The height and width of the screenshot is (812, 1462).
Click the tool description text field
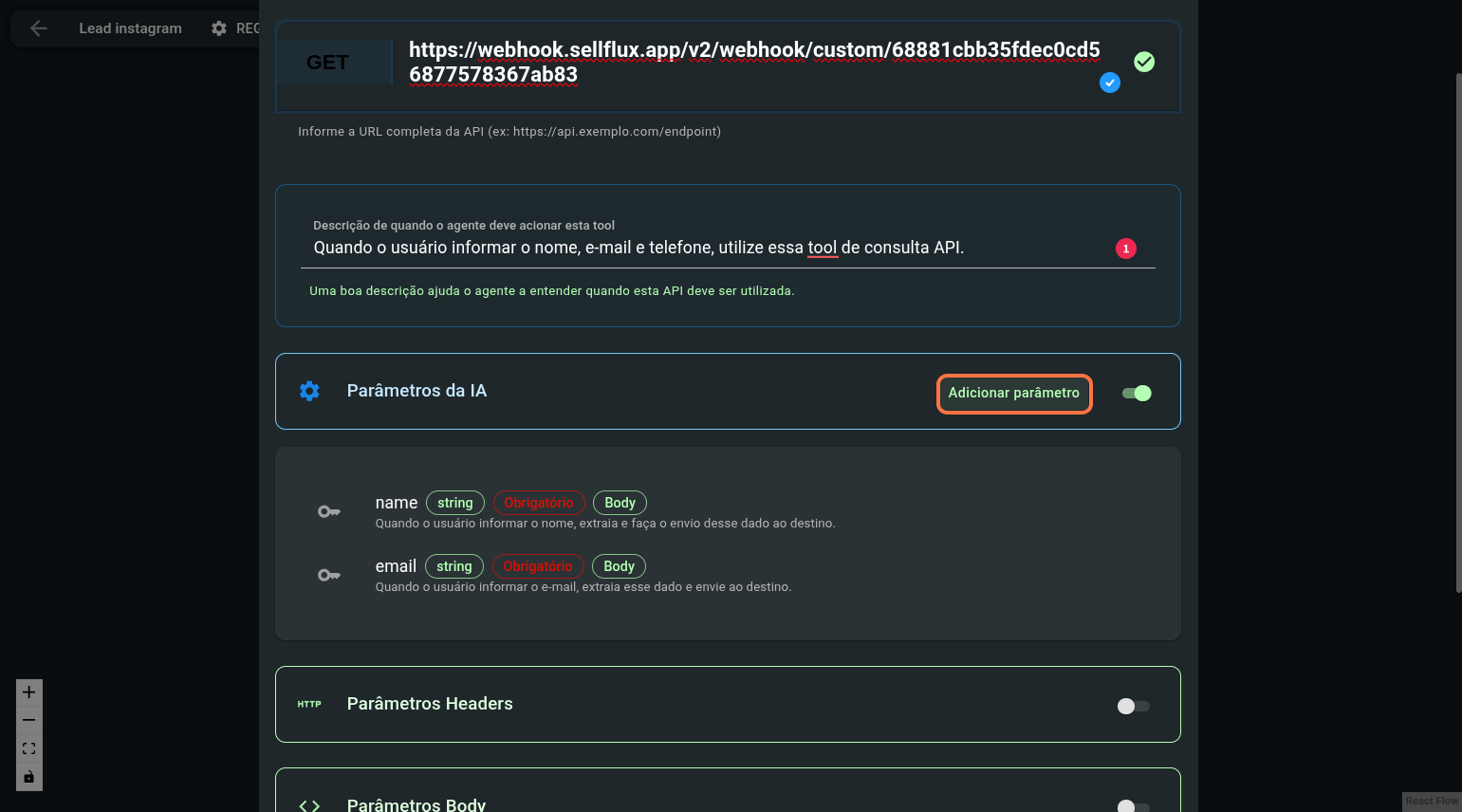tap(702, 248)
